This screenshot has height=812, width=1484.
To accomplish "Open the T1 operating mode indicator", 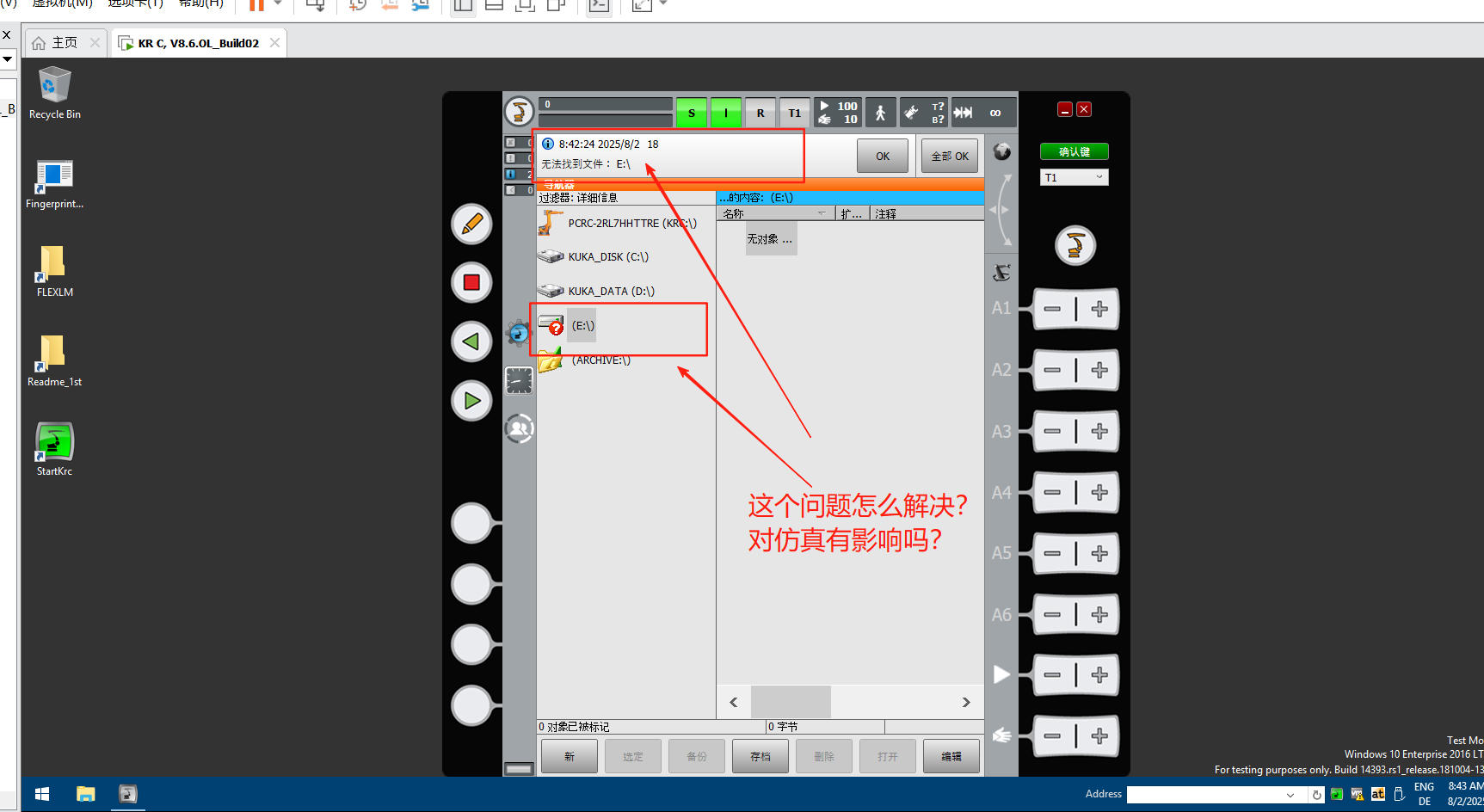I will 795,113.
